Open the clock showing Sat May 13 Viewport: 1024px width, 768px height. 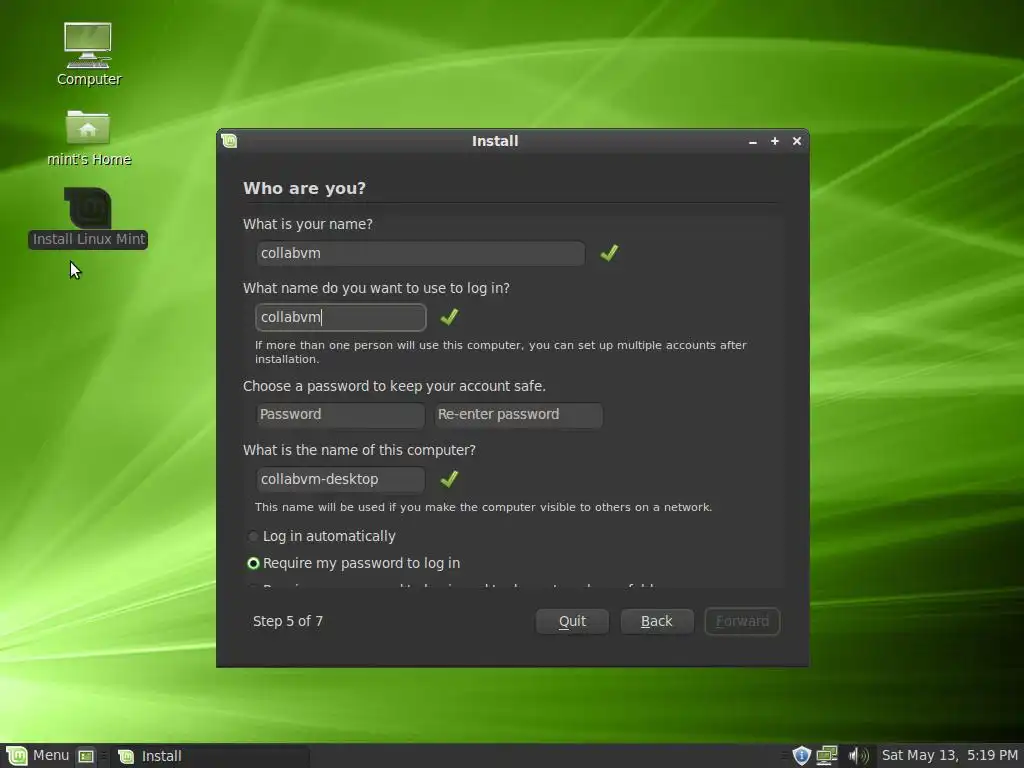tap(950, 756)
